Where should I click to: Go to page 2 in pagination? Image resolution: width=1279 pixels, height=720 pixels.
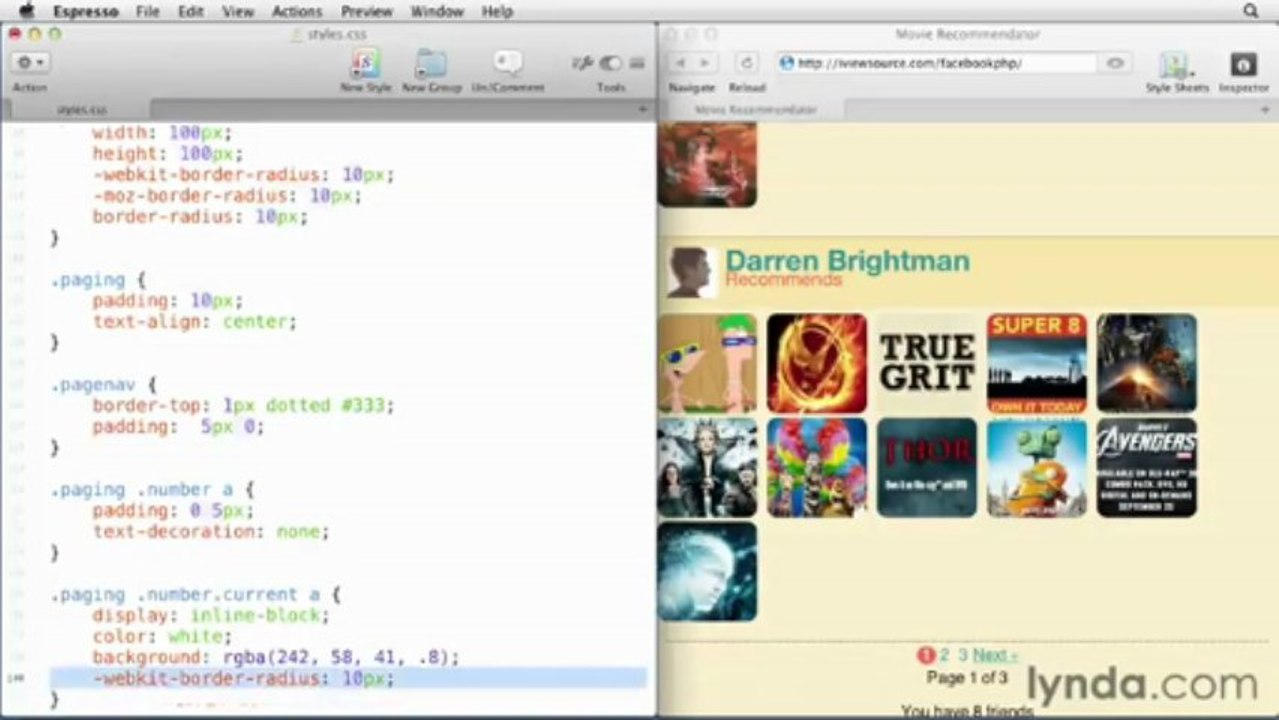coord(943,655)
